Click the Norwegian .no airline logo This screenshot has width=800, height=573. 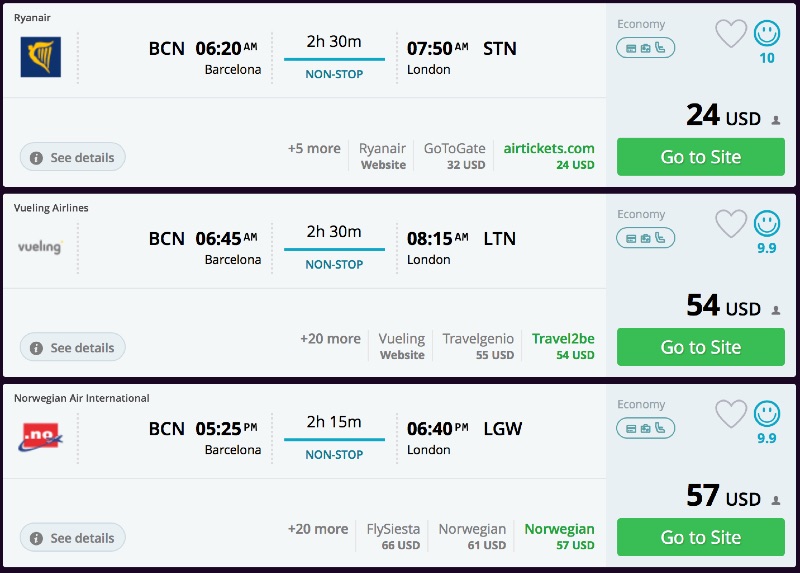click(x=41, y=437)
